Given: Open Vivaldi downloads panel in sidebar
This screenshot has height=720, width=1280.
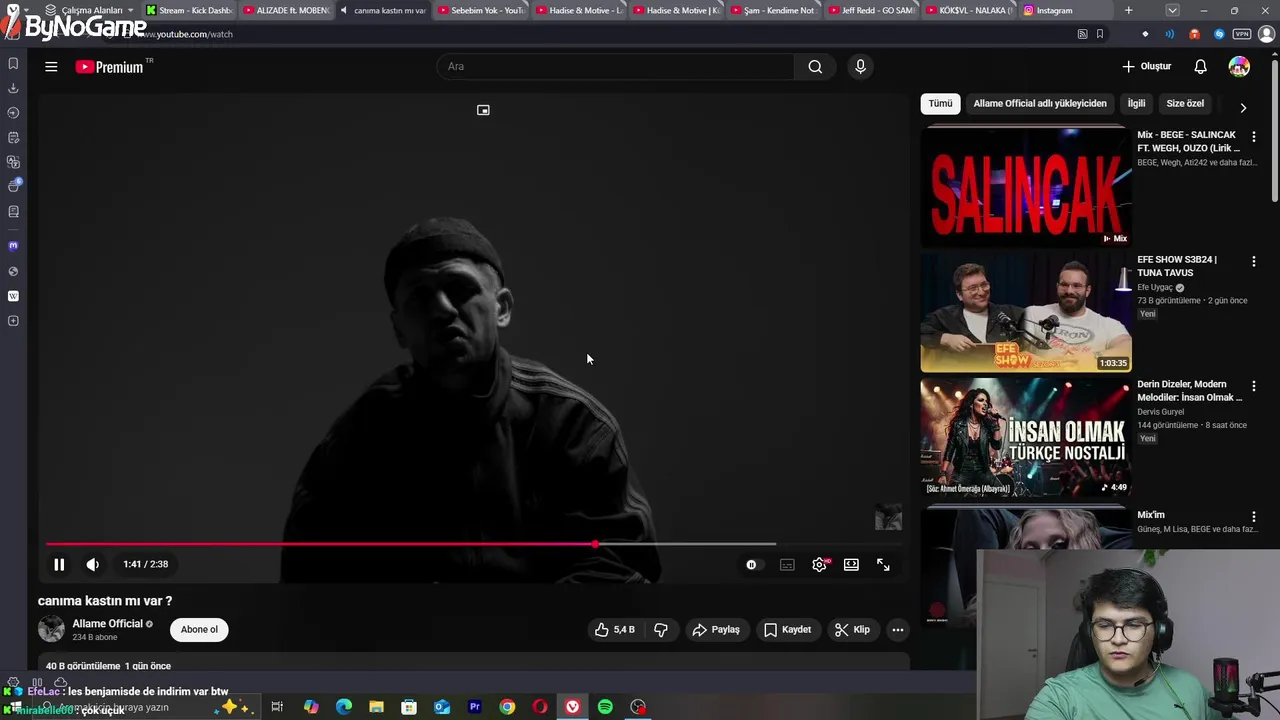Looking at the screenshot, I should [13, 88].
